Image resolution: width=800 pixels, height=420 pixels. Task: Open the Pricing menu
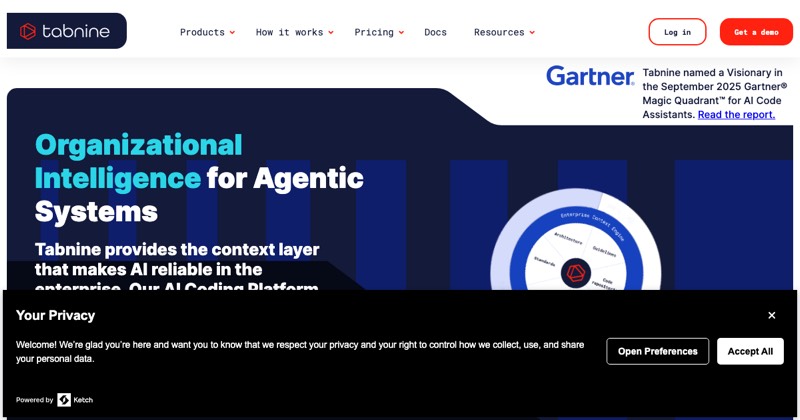pyautogui.click(x=374, y=32)
